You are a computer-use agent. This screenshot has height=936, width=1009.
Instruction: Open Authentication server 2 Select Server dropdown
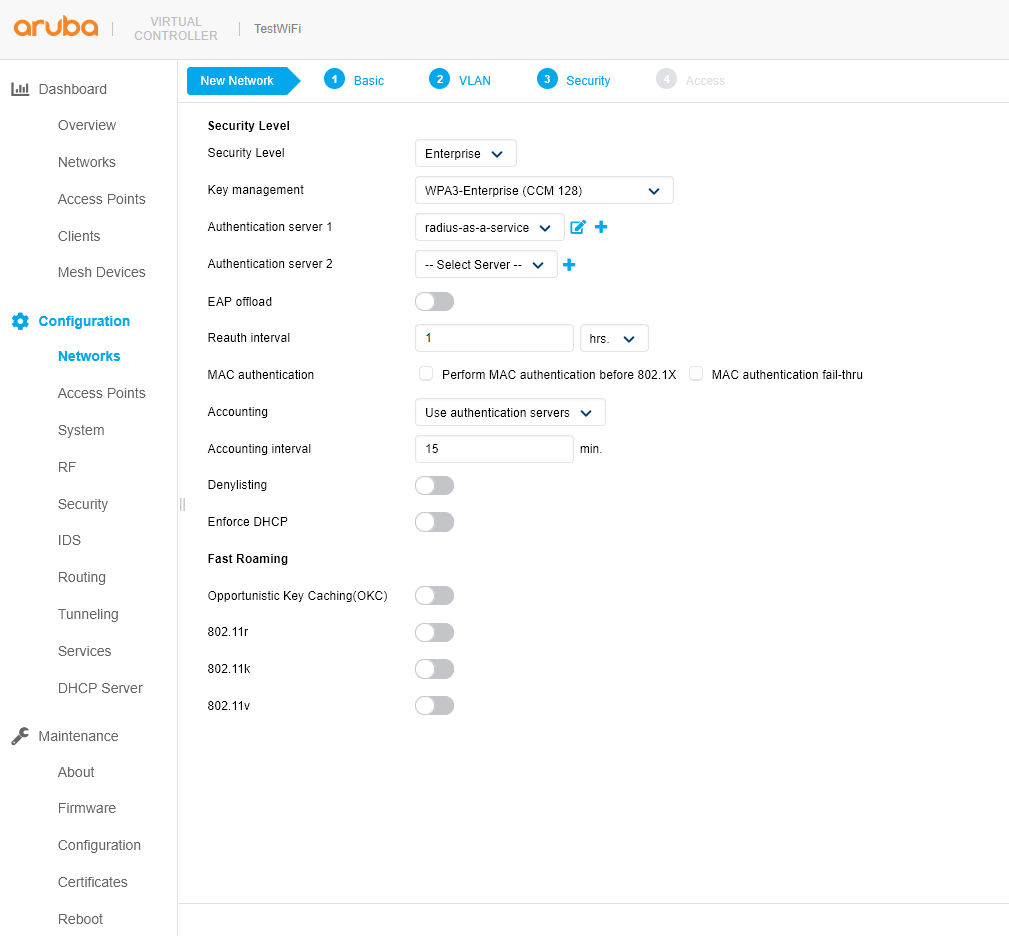pyautogui.click(x=486, y=264)
